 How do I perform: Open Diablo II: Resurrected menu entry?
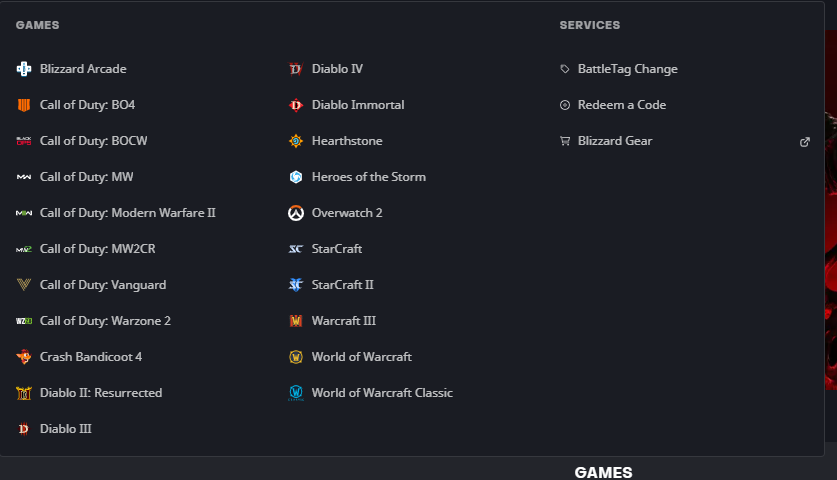100,393
